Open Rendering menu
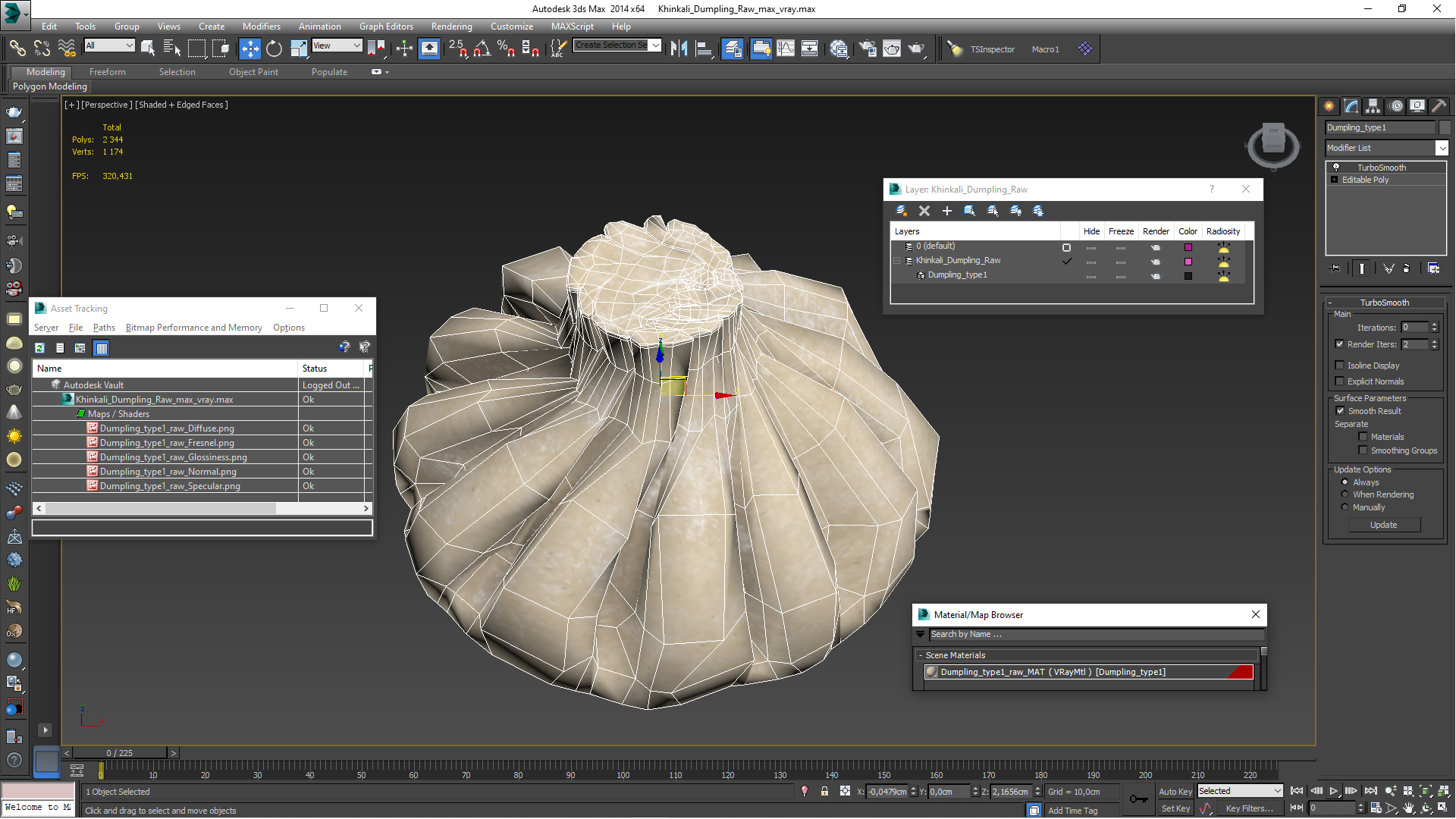1456x819 pixels. 451,27
